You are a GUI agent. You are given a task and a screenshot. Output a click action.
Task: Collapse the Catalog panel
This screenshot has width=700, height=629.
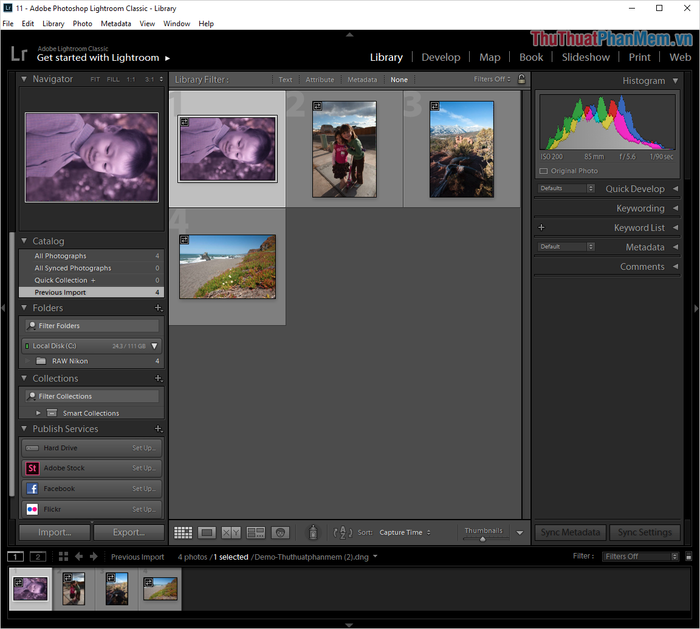[x=24, y=241]
